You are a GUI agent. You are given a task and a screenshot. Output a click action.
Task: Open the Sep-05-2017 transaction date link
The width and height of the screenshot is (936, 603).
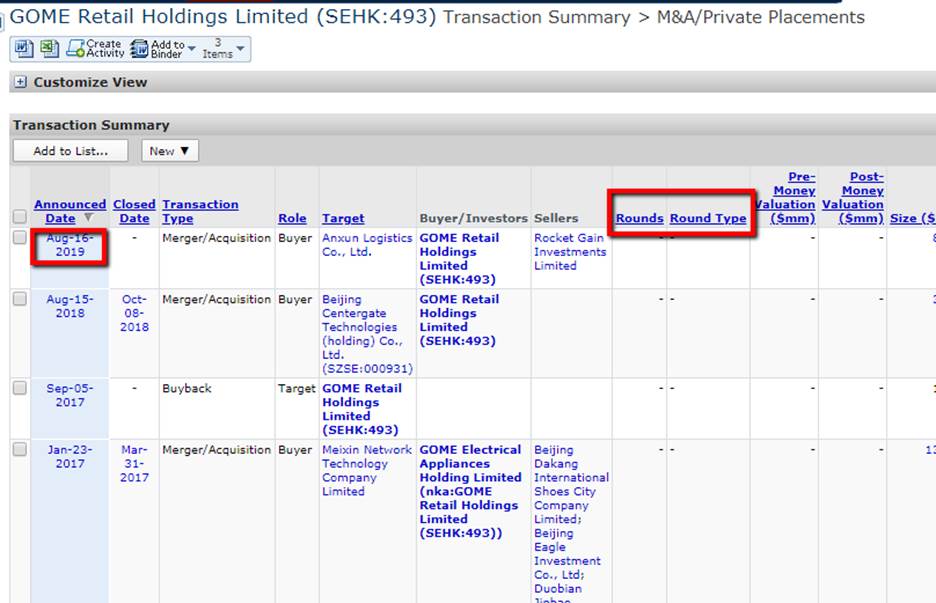coord(70,395)
